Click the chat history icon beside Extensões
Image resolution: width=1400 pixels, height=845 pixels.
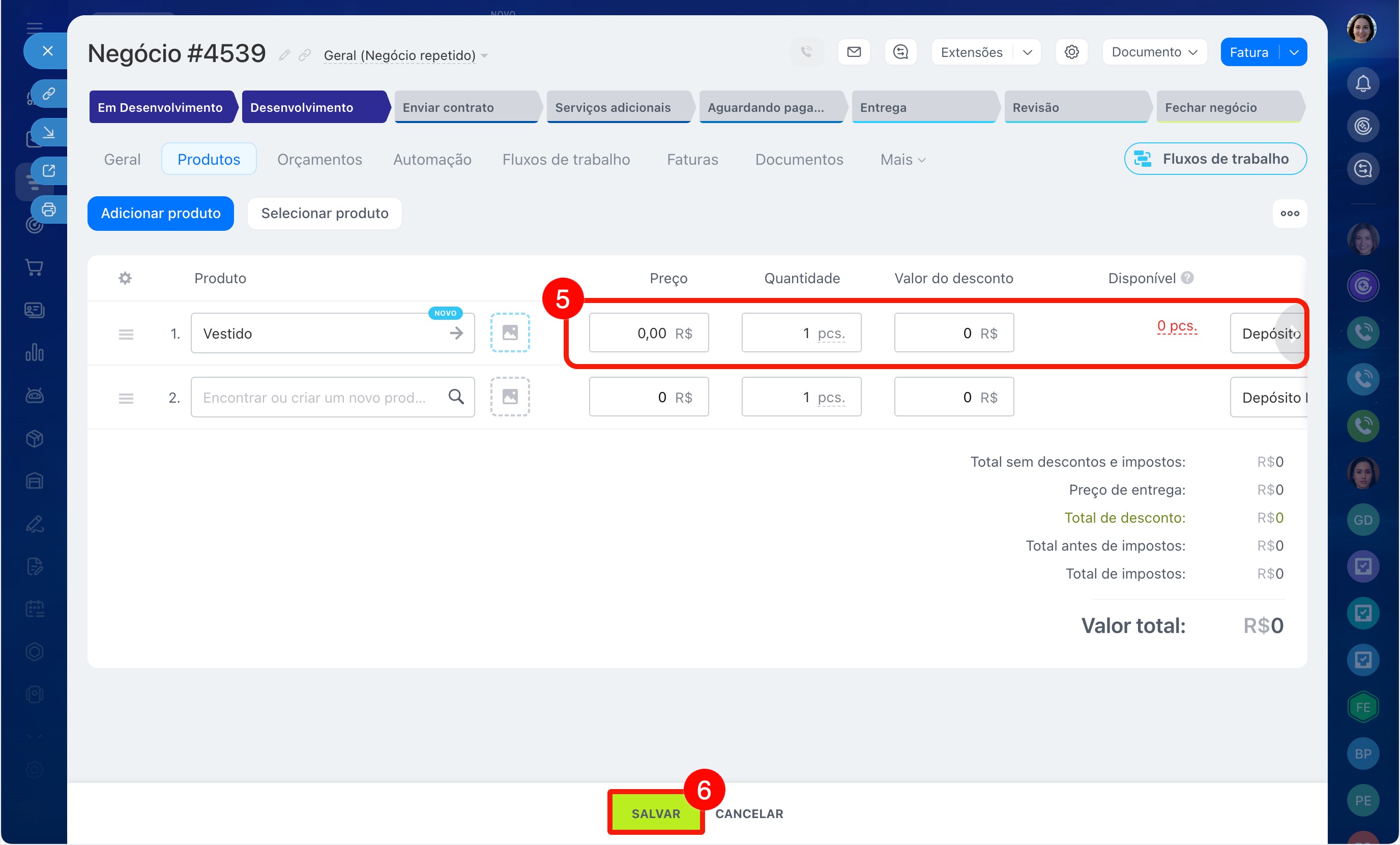[900, 52]
